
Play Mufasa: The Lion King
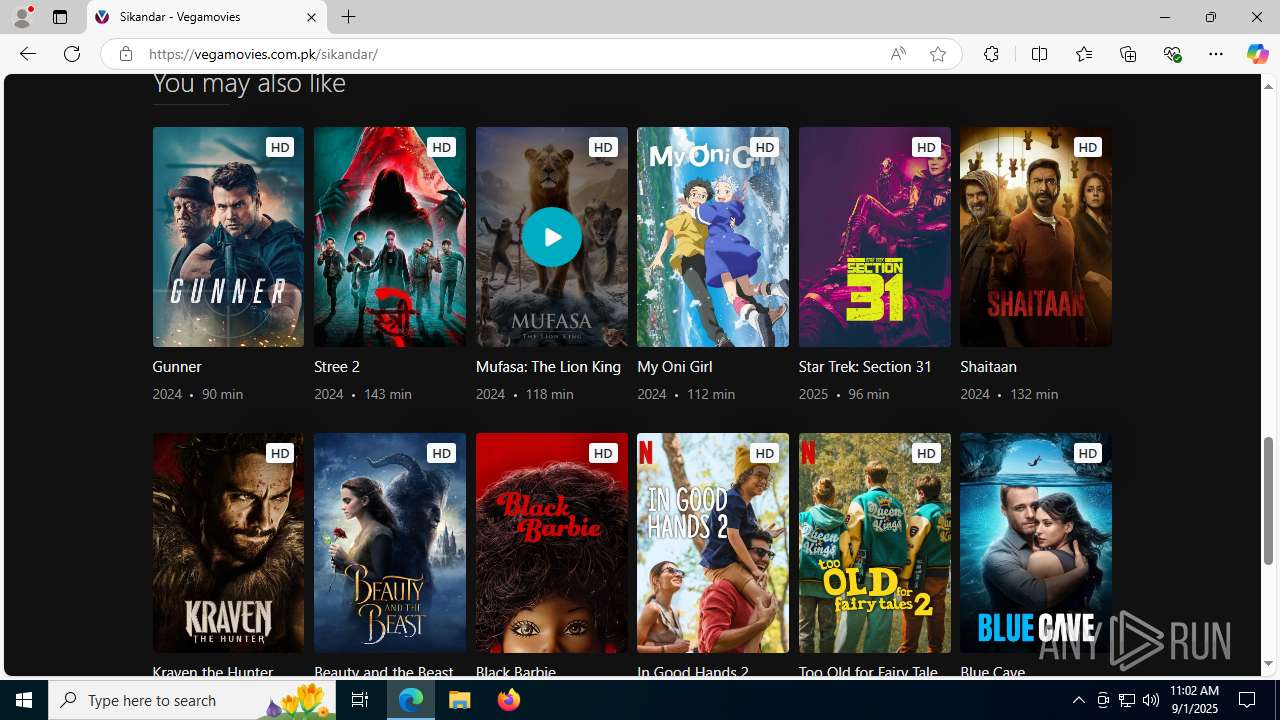pyautogui.click(x=551, y=237)
